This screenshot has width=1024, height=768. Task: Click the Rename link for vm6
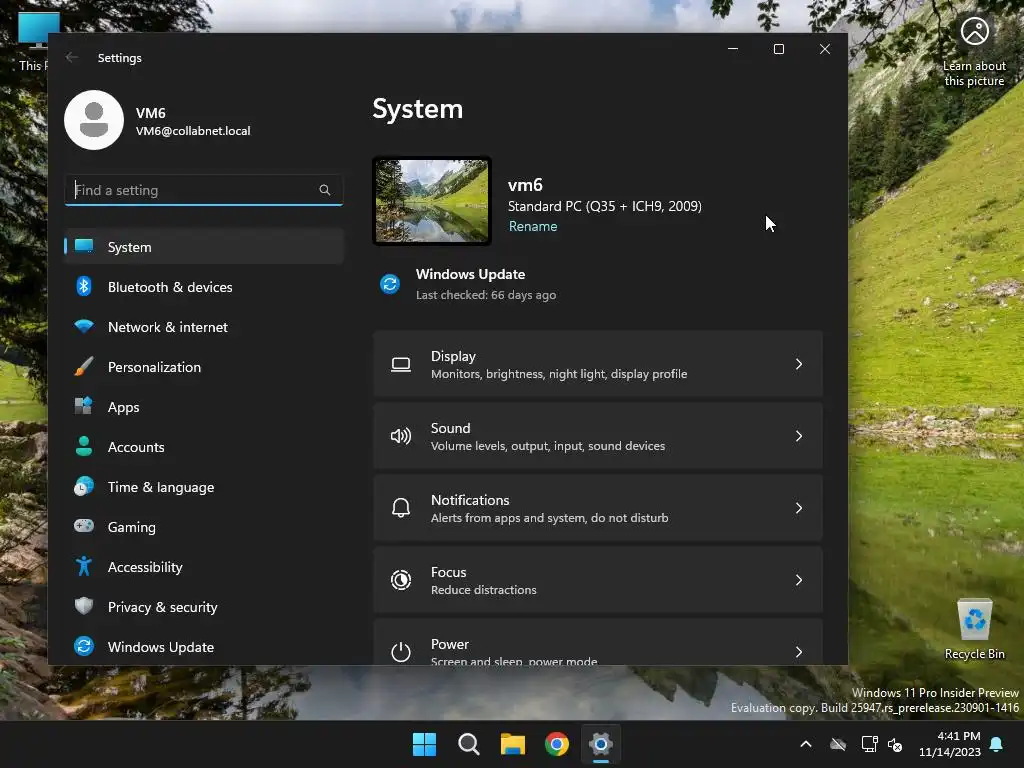(533, 226)
